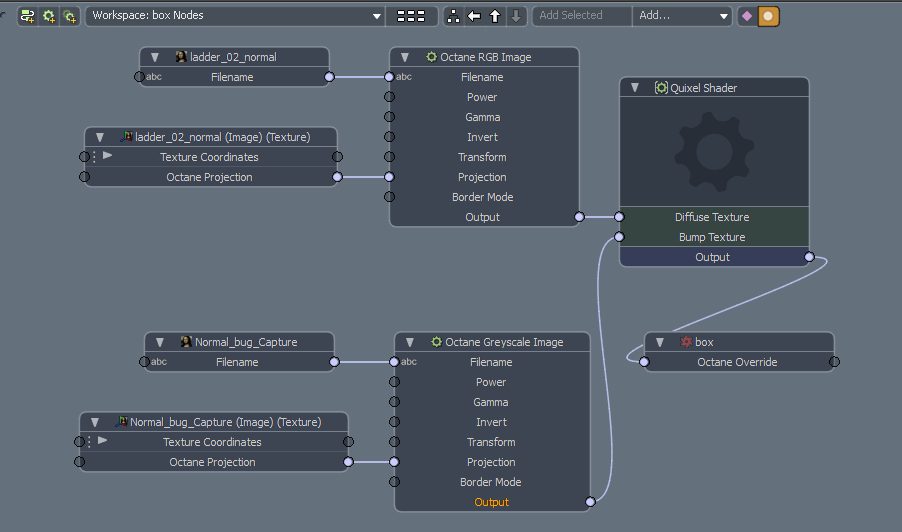Expand Texture Coordinates on Normal_bug_Capture texture node
This screenshot has height=532, width=902.
[x=102, y=441]
